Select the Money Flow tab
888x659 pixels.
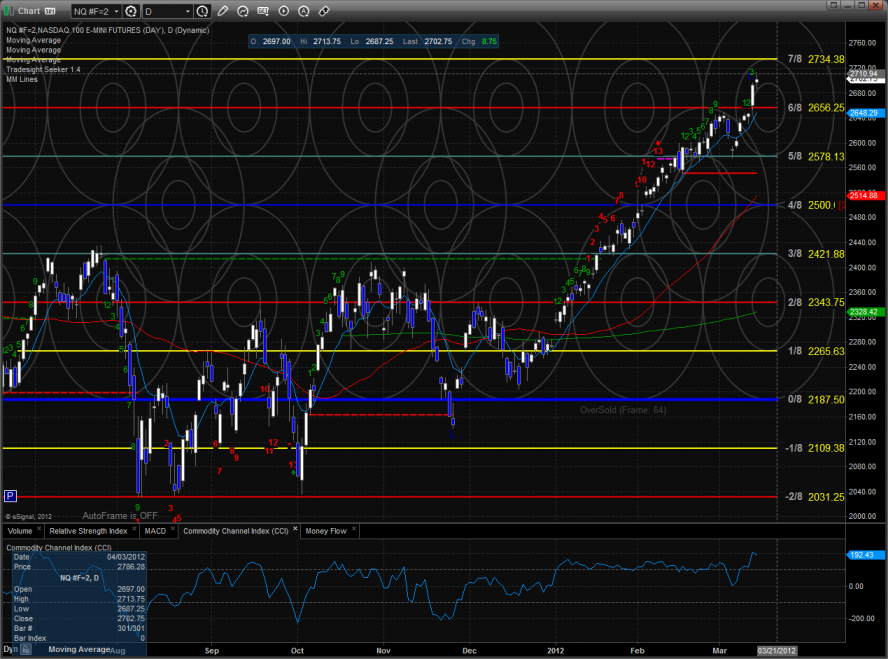click(x=325, y=531)
